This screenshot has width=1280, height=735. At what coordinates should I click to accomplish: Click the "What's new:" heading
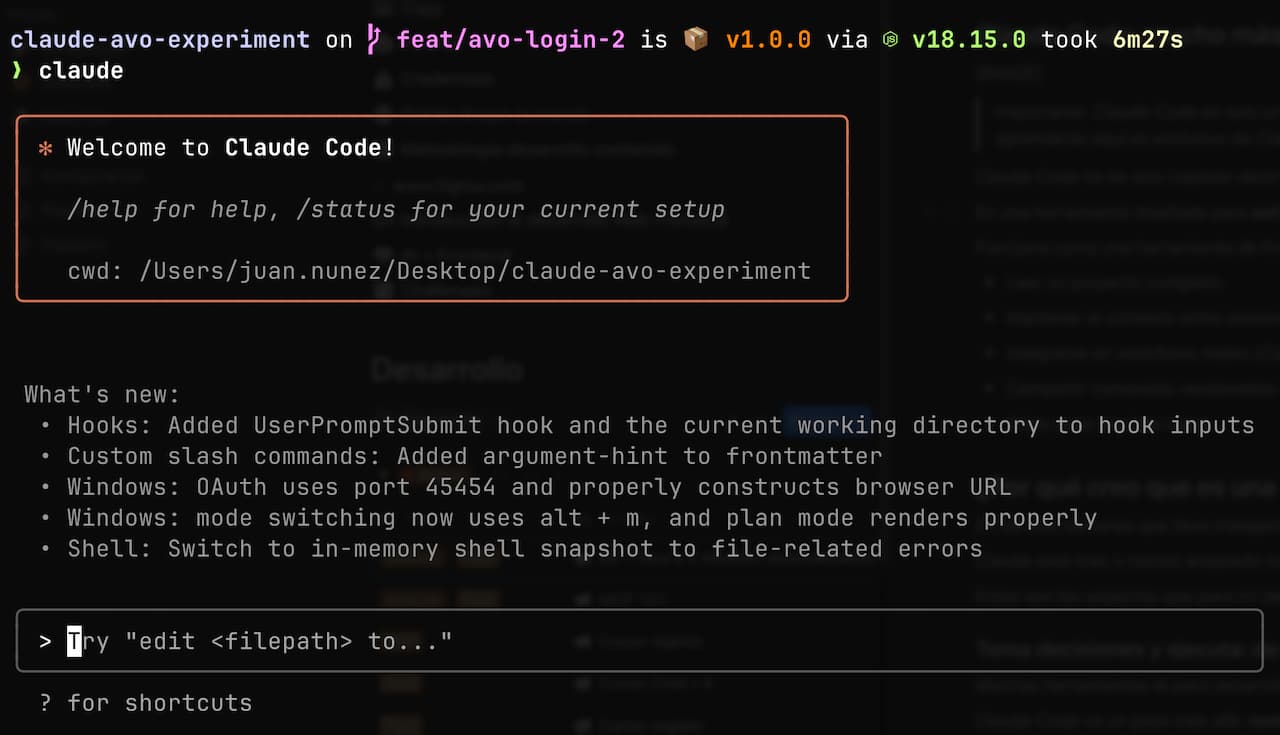click(102, 394)
